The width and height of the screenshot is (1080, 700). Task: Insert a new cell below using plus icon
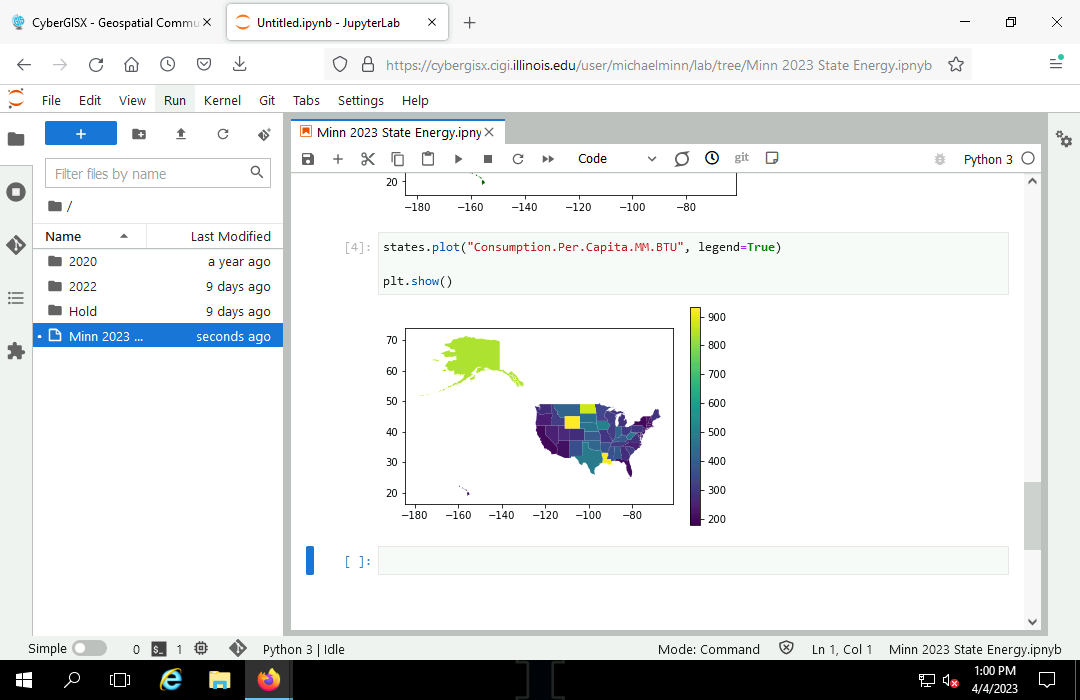[x=338, y=159]
